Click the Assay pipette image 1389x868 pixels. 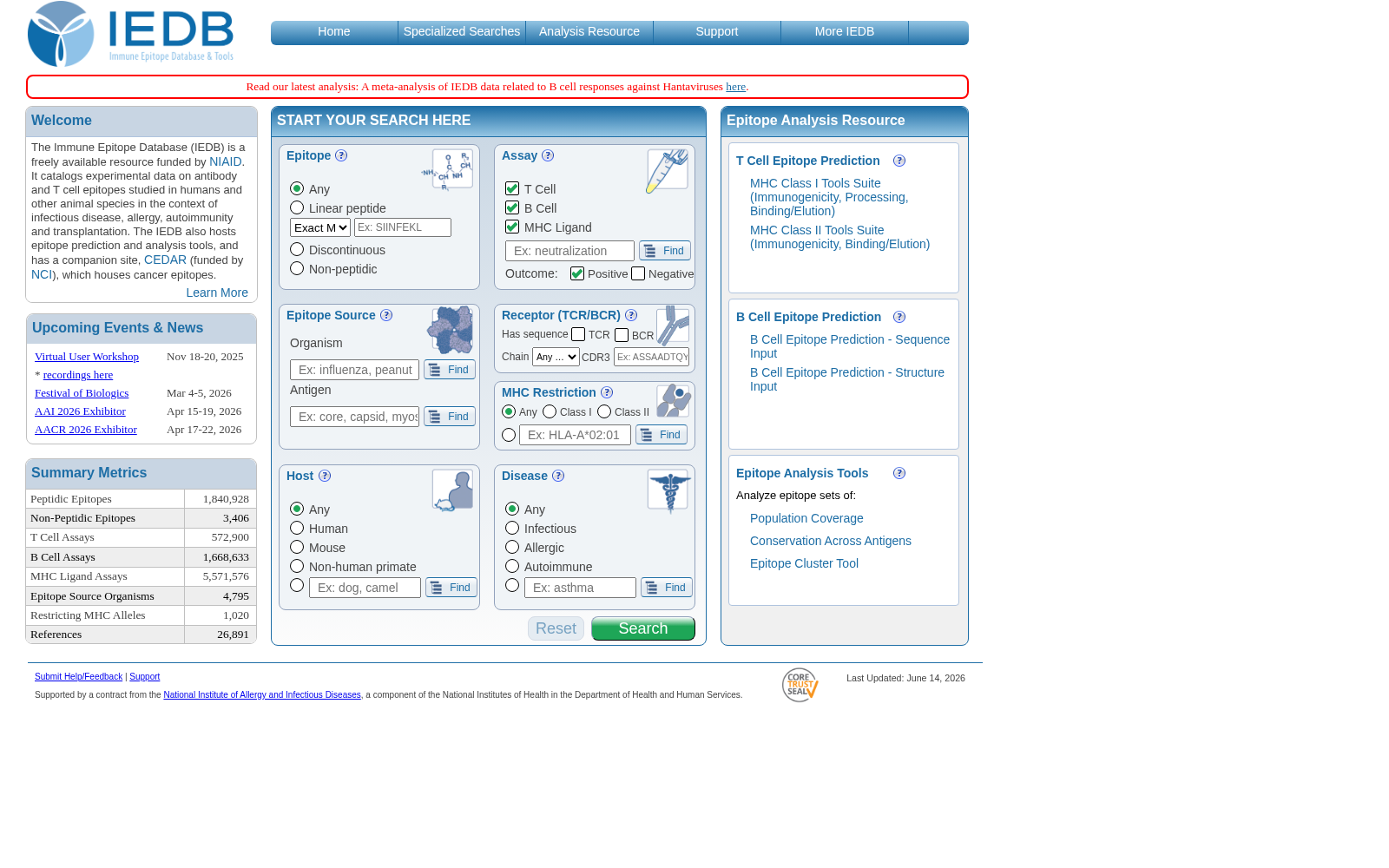tap(667, 170)
